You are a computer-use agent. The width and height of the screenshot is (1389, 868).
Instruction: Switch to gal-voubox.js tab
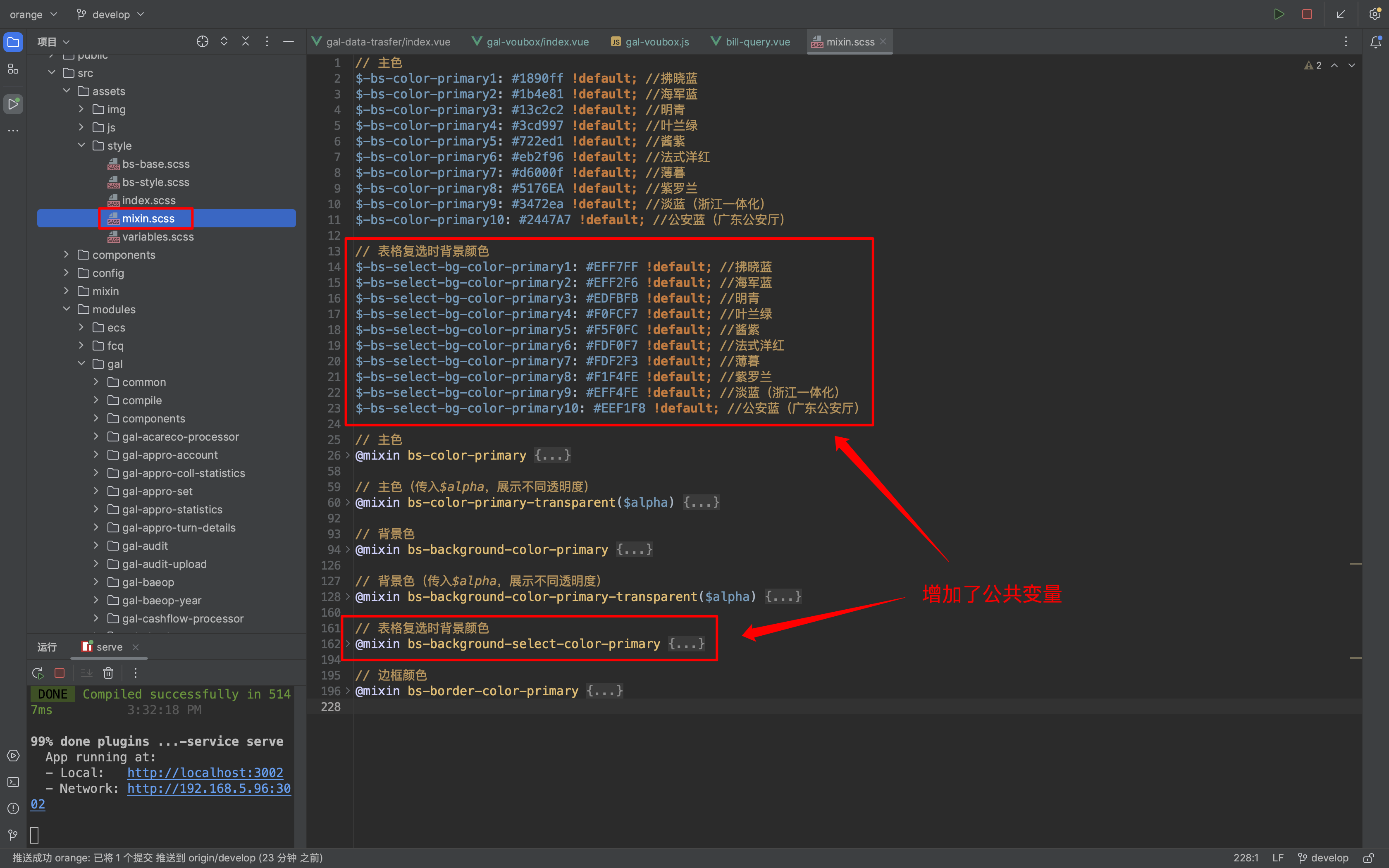click(650, 42)
